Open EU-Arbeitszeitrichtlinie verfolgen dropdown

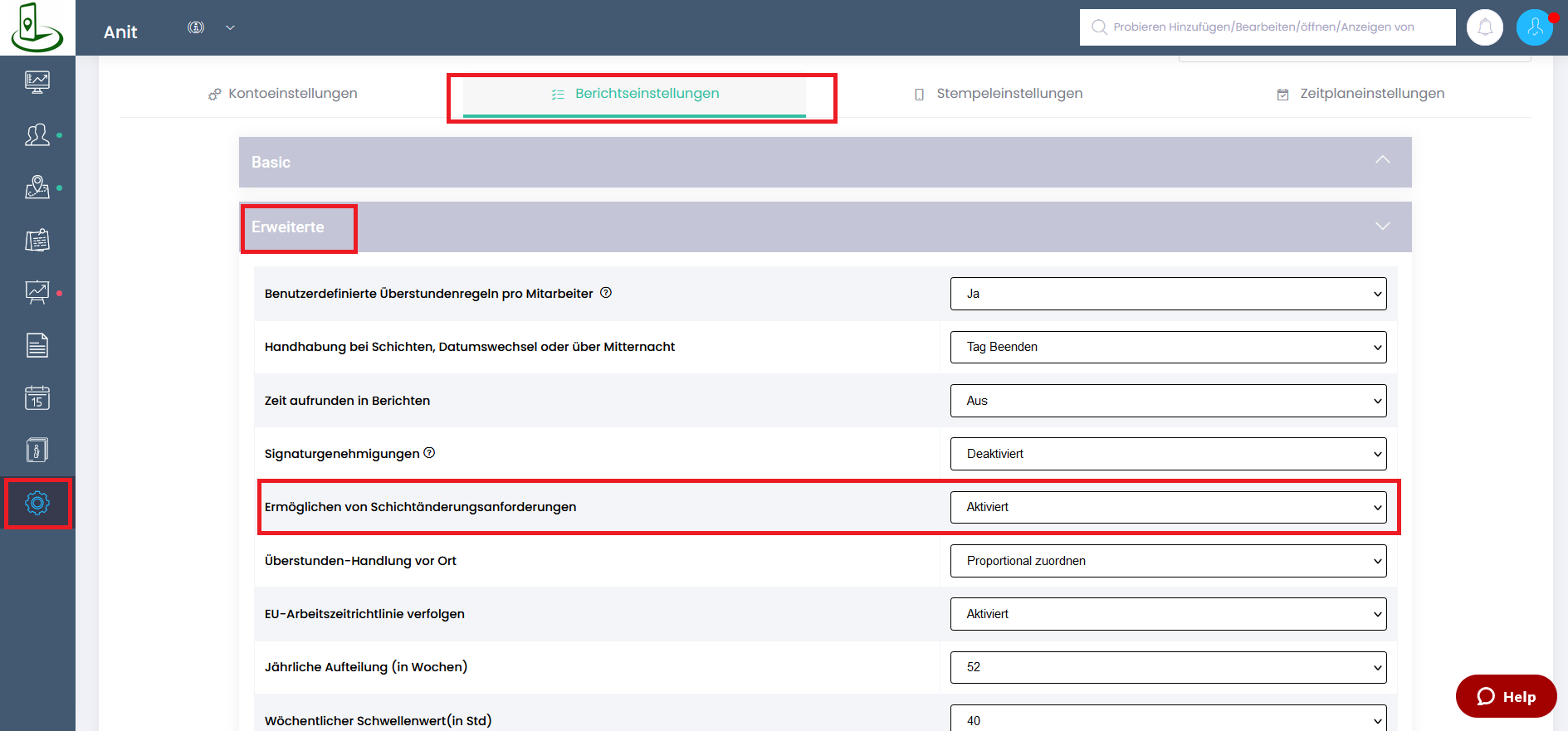(1168, 614)
